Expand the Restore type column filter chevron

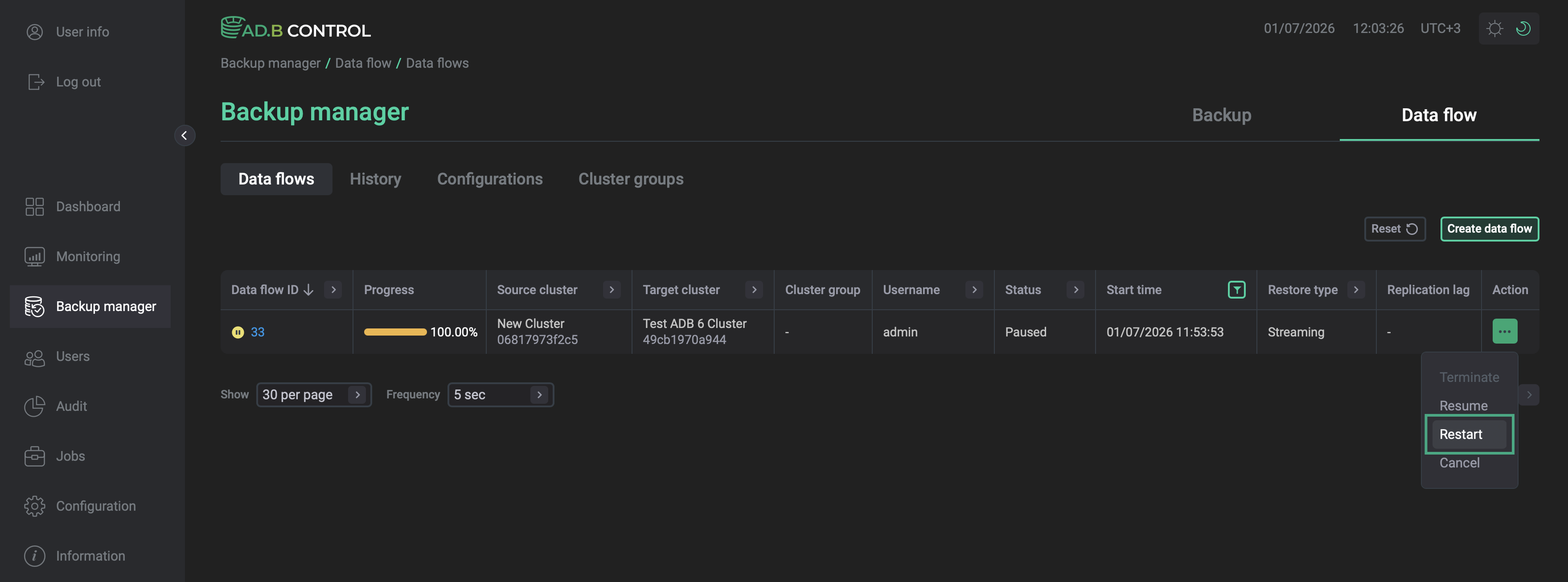pos(1355,290)
